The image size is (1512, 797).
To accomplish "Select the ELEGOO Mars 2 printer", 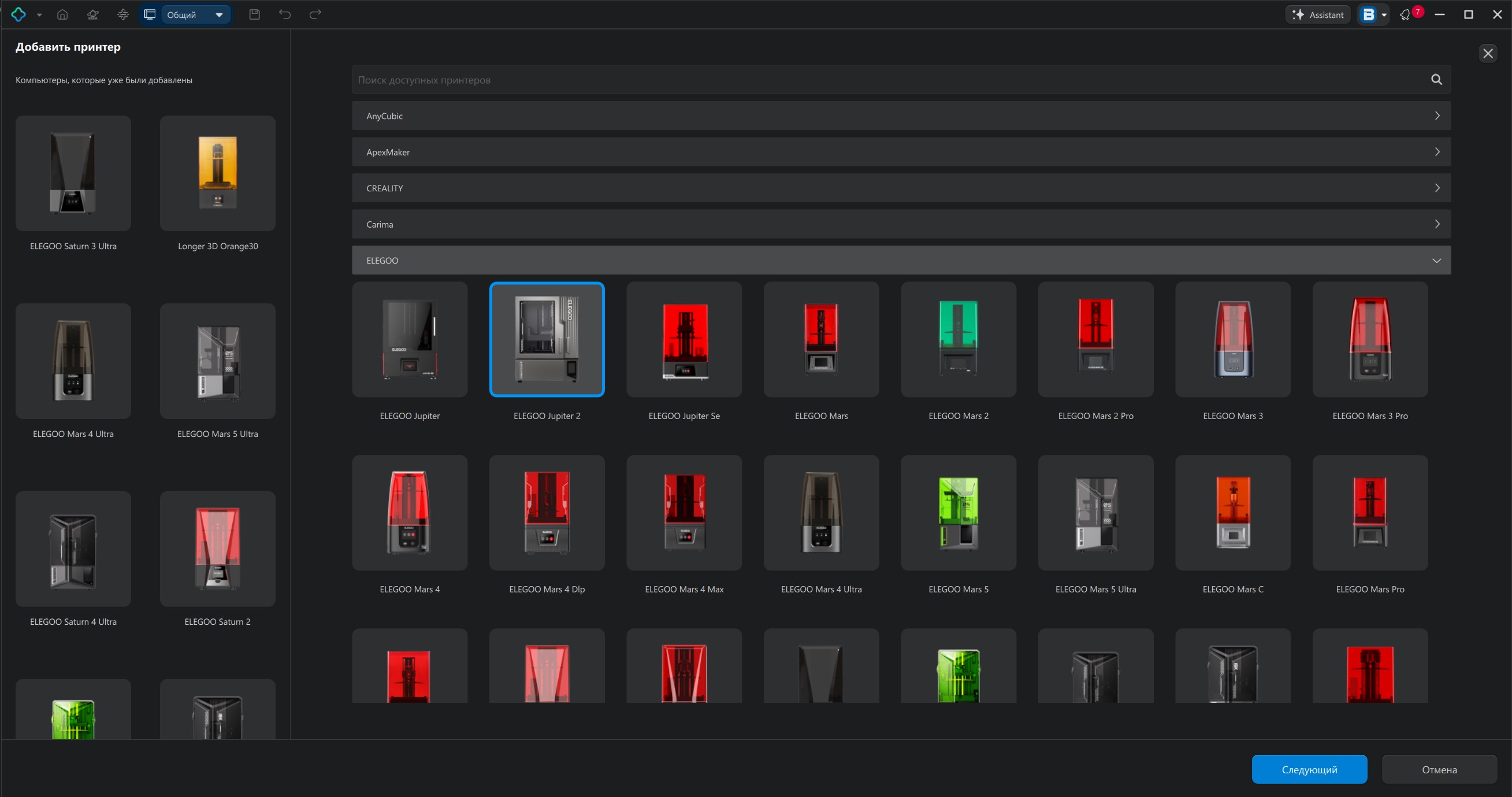I will click(x=959, y=339).
